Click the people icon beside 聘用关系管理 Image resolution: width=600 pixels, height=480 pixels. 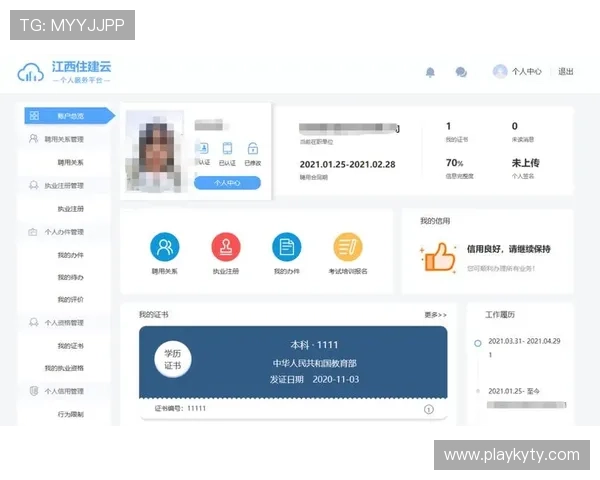click(34, 139)
